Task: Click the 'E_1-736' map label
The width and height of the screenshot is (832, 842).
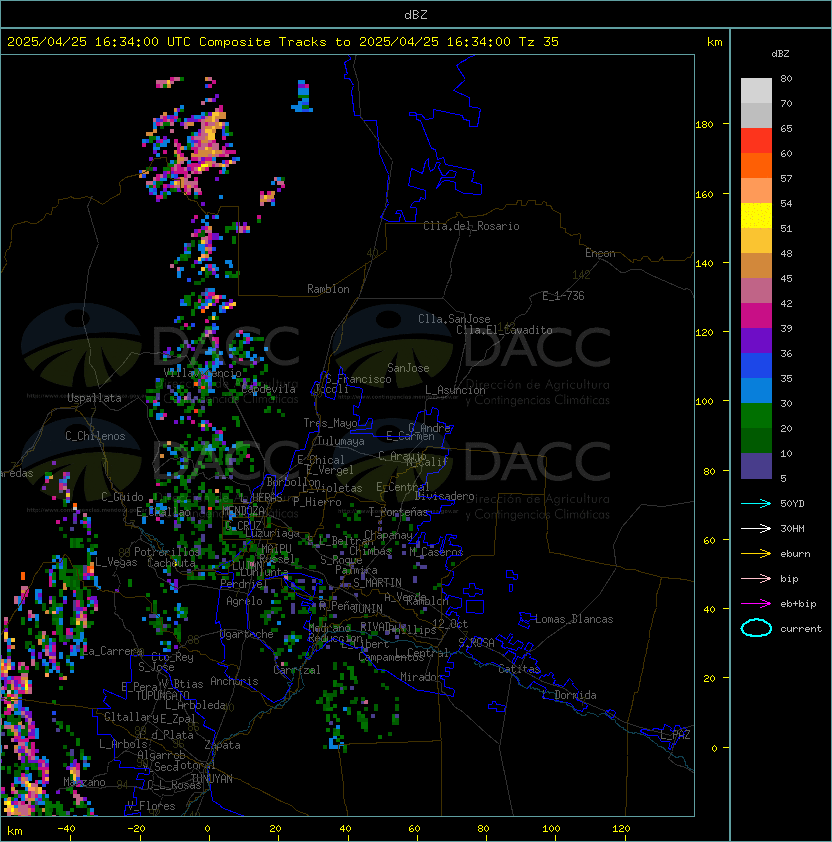Action: coord(563,296)
